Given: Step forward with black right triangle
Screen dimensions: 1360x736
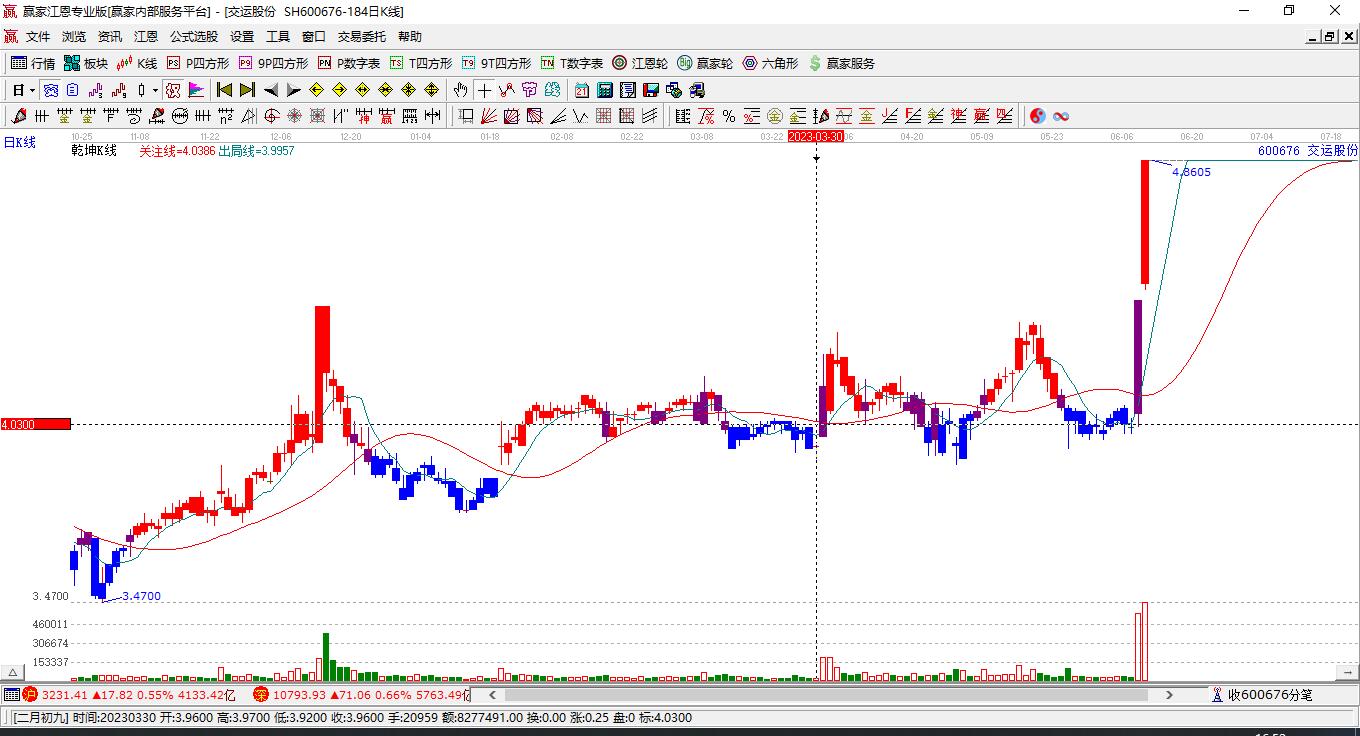Looking at the screenshot, I should (x=293, y=90).
